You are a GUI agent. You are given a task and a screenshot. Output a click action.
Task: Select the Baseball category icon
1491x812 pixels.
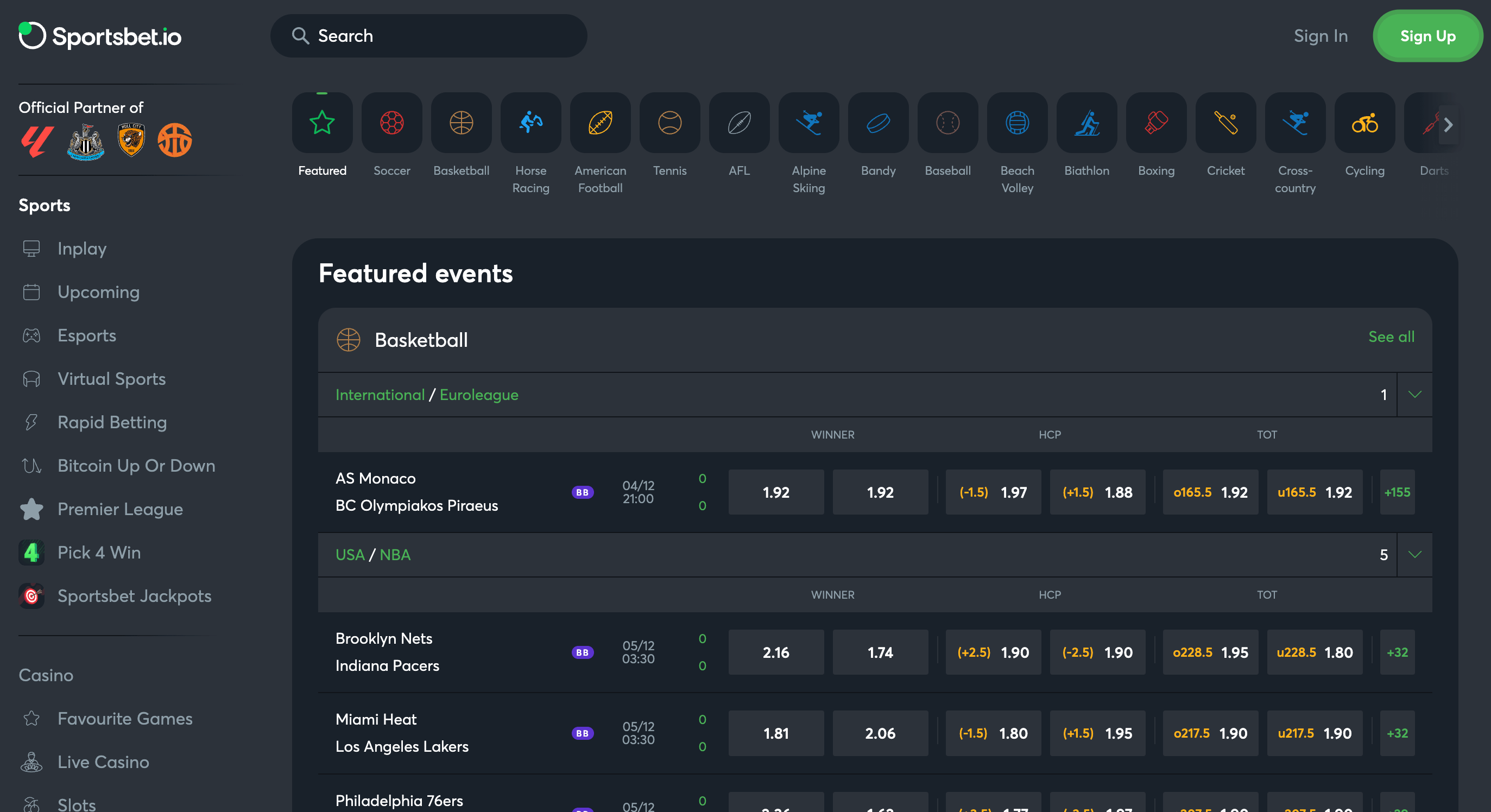[947, 123]
